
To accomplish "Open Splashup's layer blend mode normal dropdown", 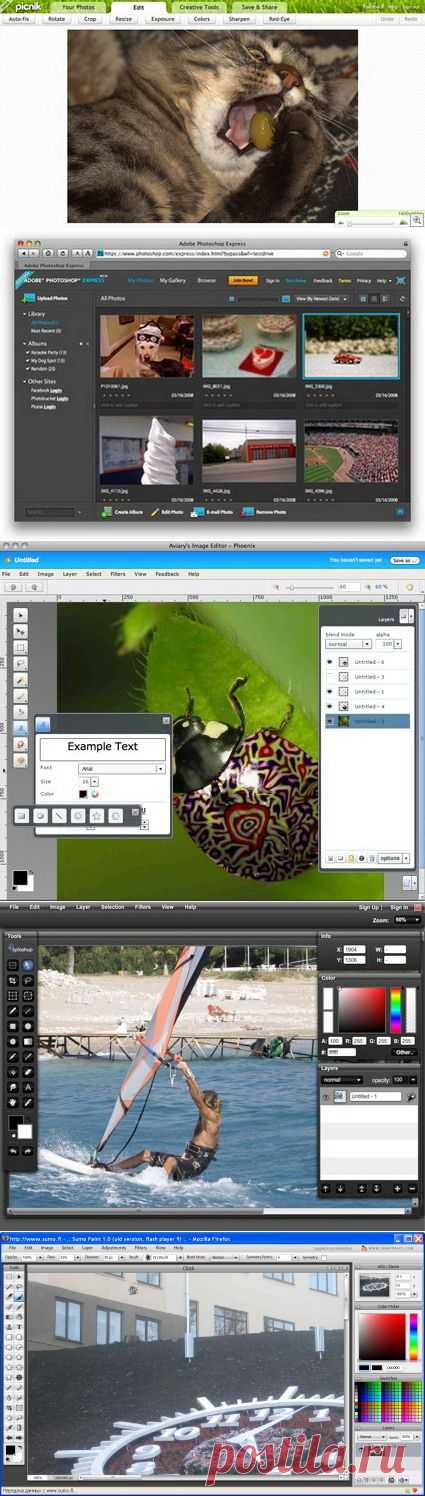I will (x=343, y=1080).
